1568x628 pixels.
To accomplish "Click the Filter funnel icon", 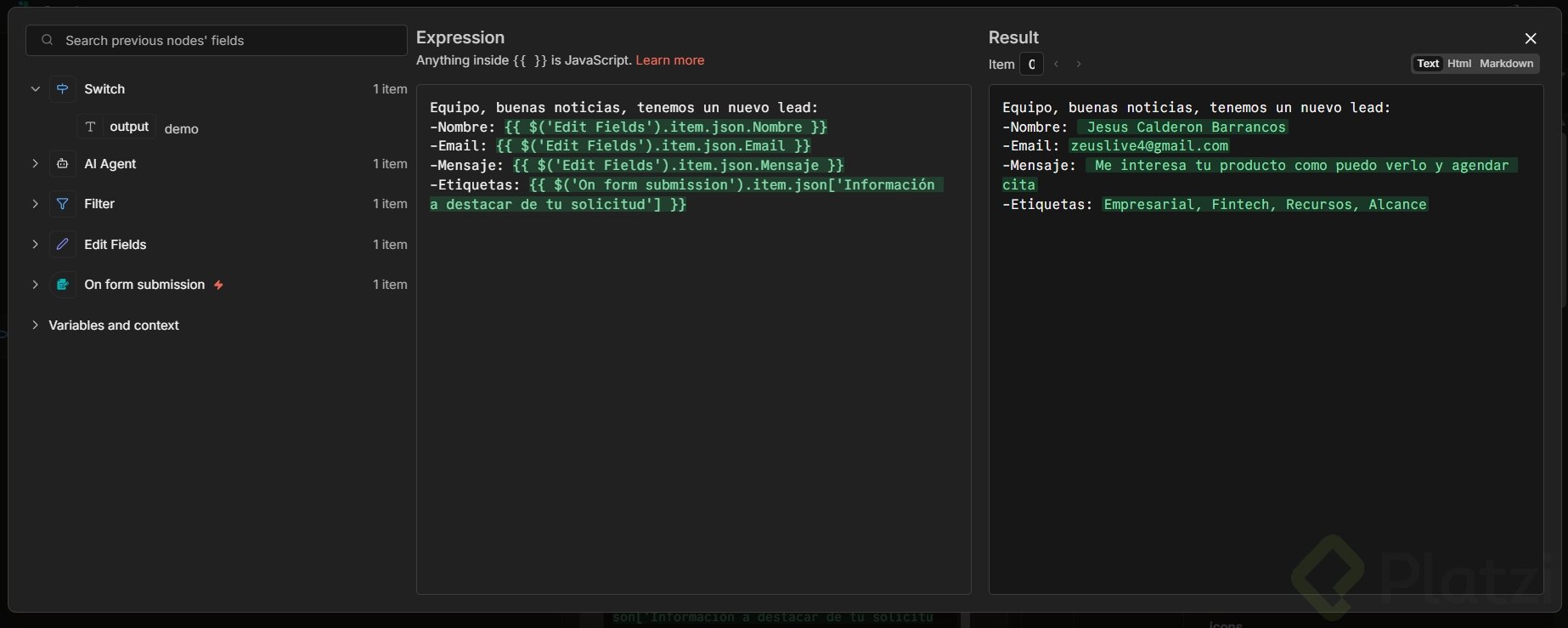I will [x=62, y=204].
